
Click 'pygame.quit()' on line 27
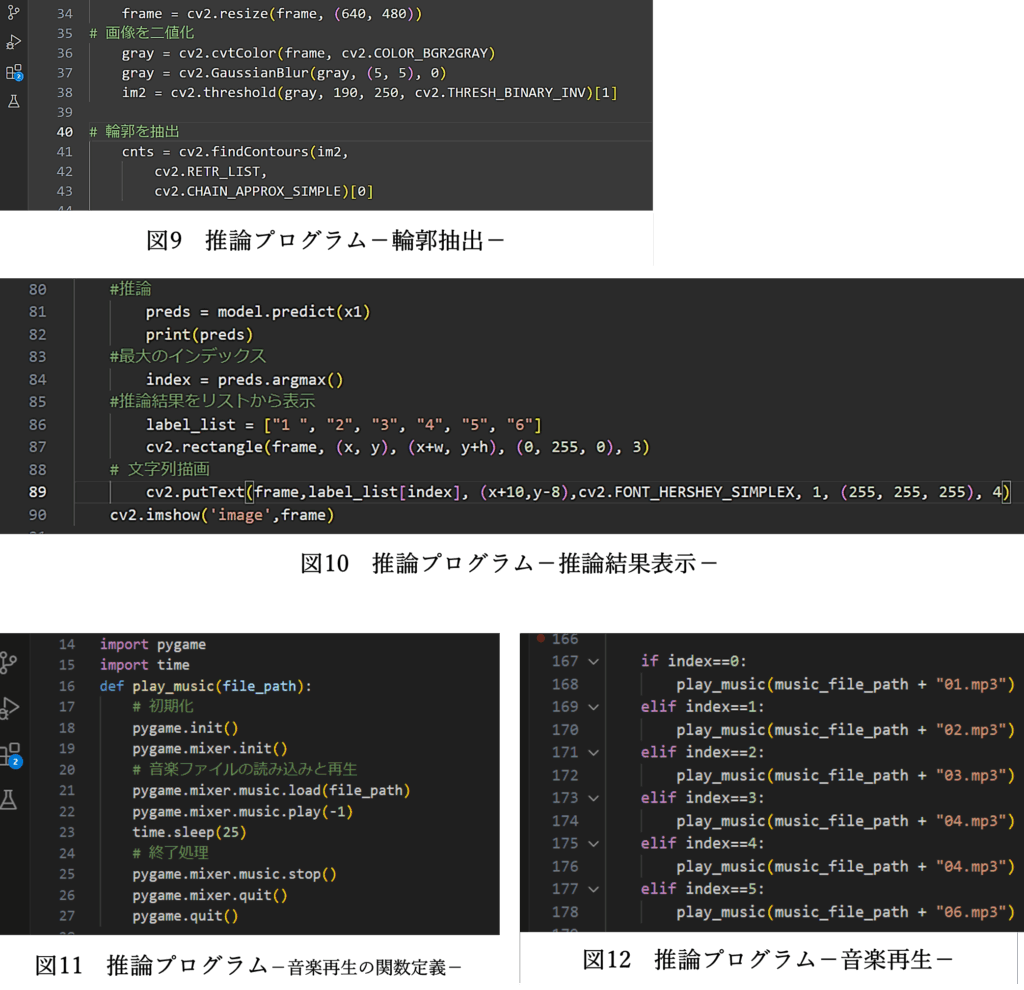click(x=185, y=916)
